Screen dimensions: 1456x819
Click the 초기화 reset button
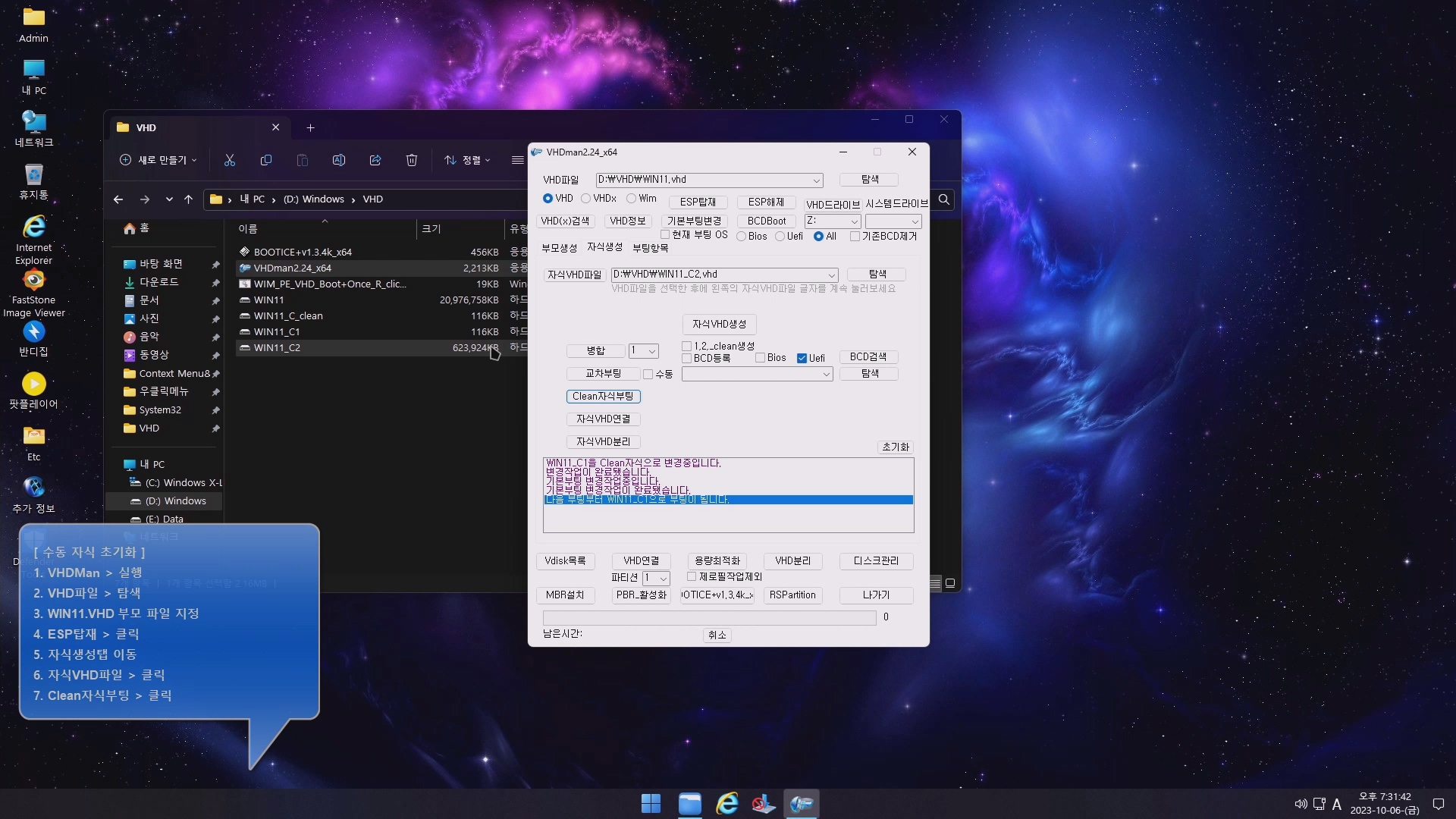point(895,447)
